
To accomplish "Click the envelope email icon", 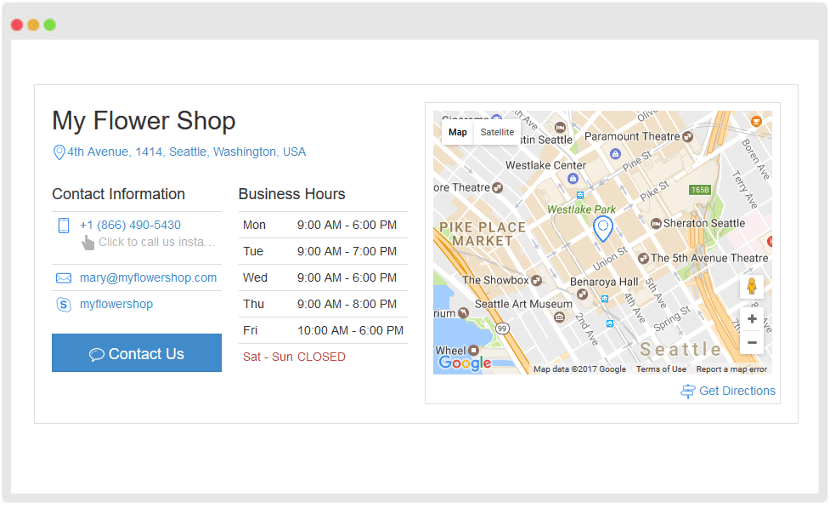I will [64, 278].
